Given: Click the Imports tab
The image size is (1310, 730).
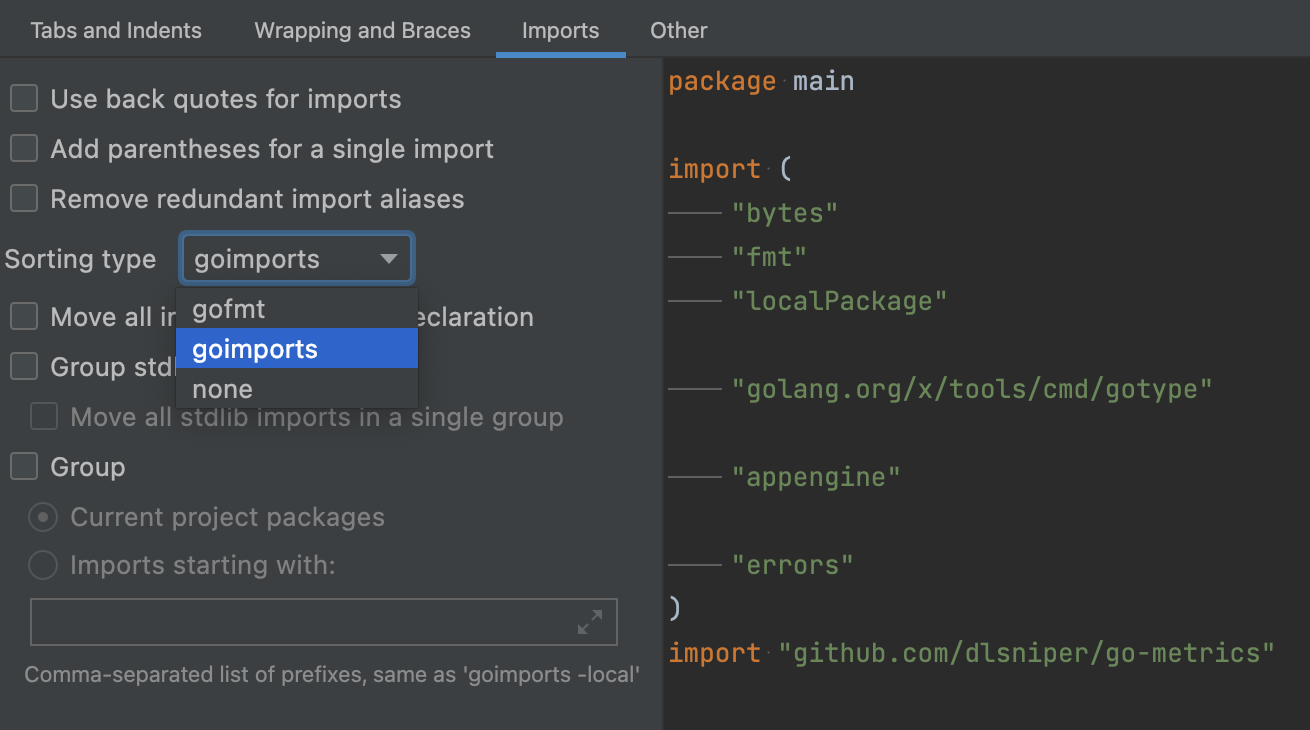Looking at the screenshot, I should 560,30.
